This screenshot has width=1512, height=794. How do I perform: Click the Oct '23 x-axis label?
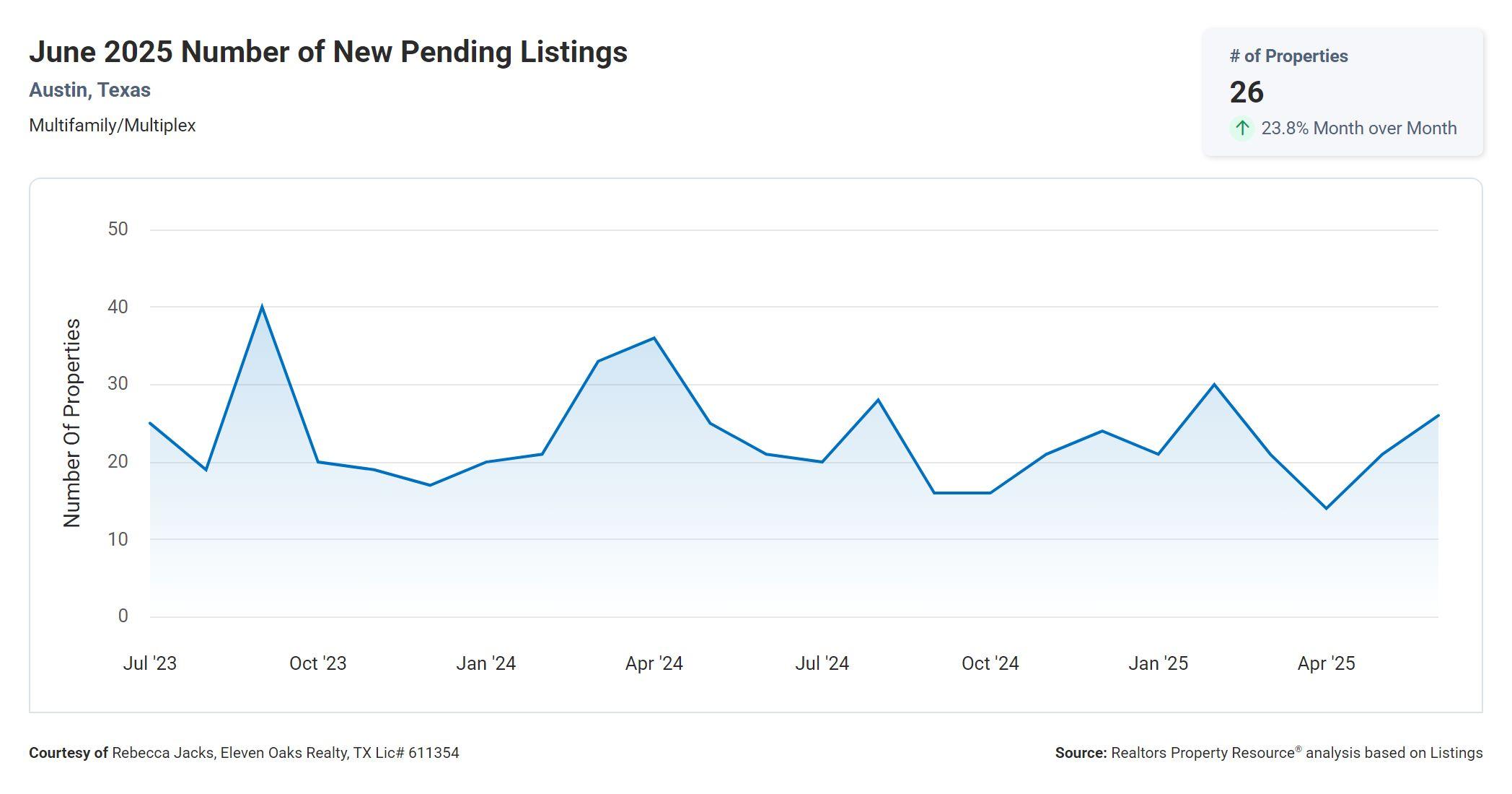[x=317, y=663]
